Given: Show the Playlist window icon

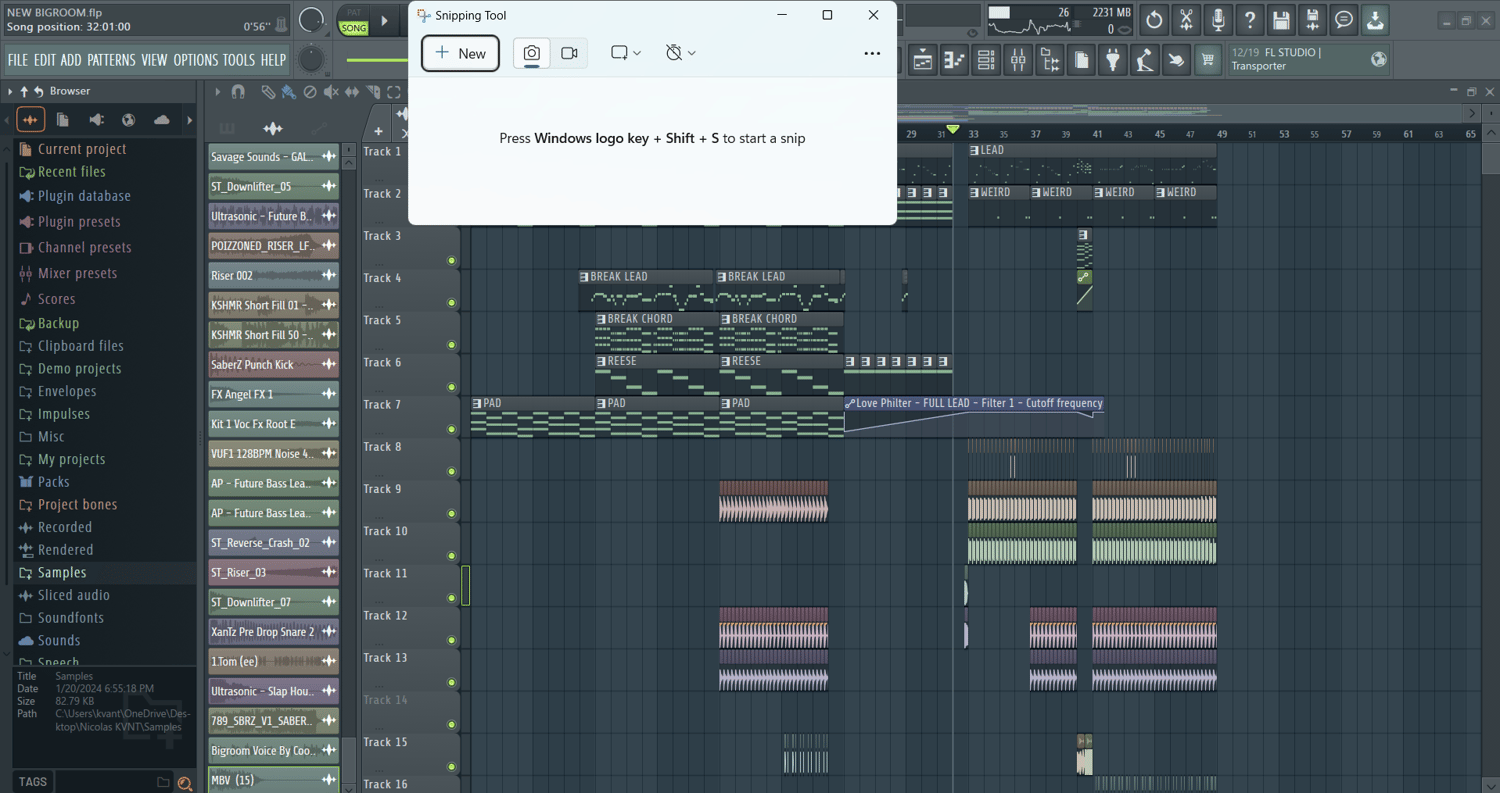Looking at the screenshot, I should click(923, 61).
